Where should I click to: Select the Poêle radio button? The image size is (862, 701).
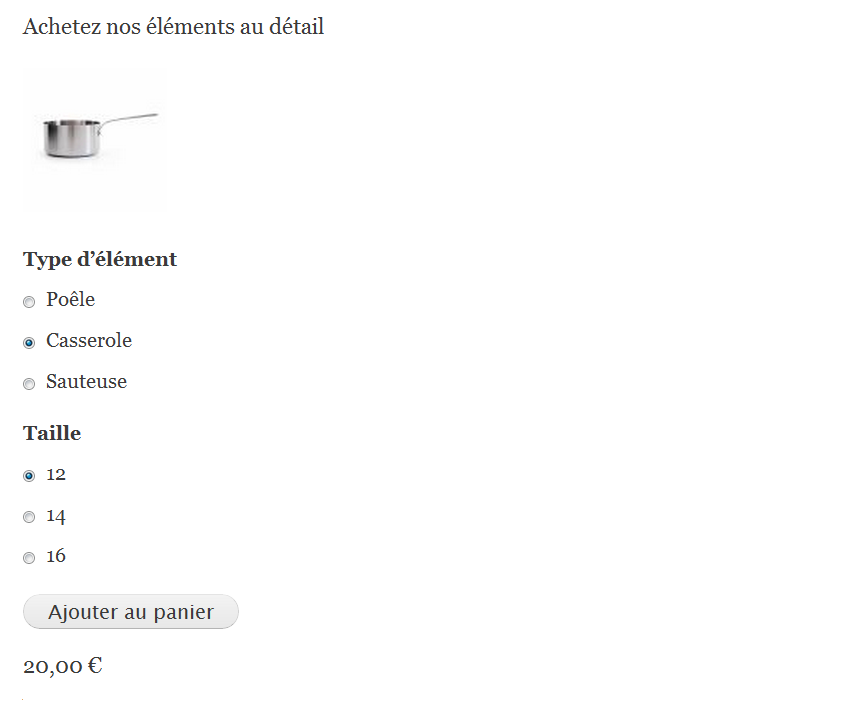click(29, 301)
